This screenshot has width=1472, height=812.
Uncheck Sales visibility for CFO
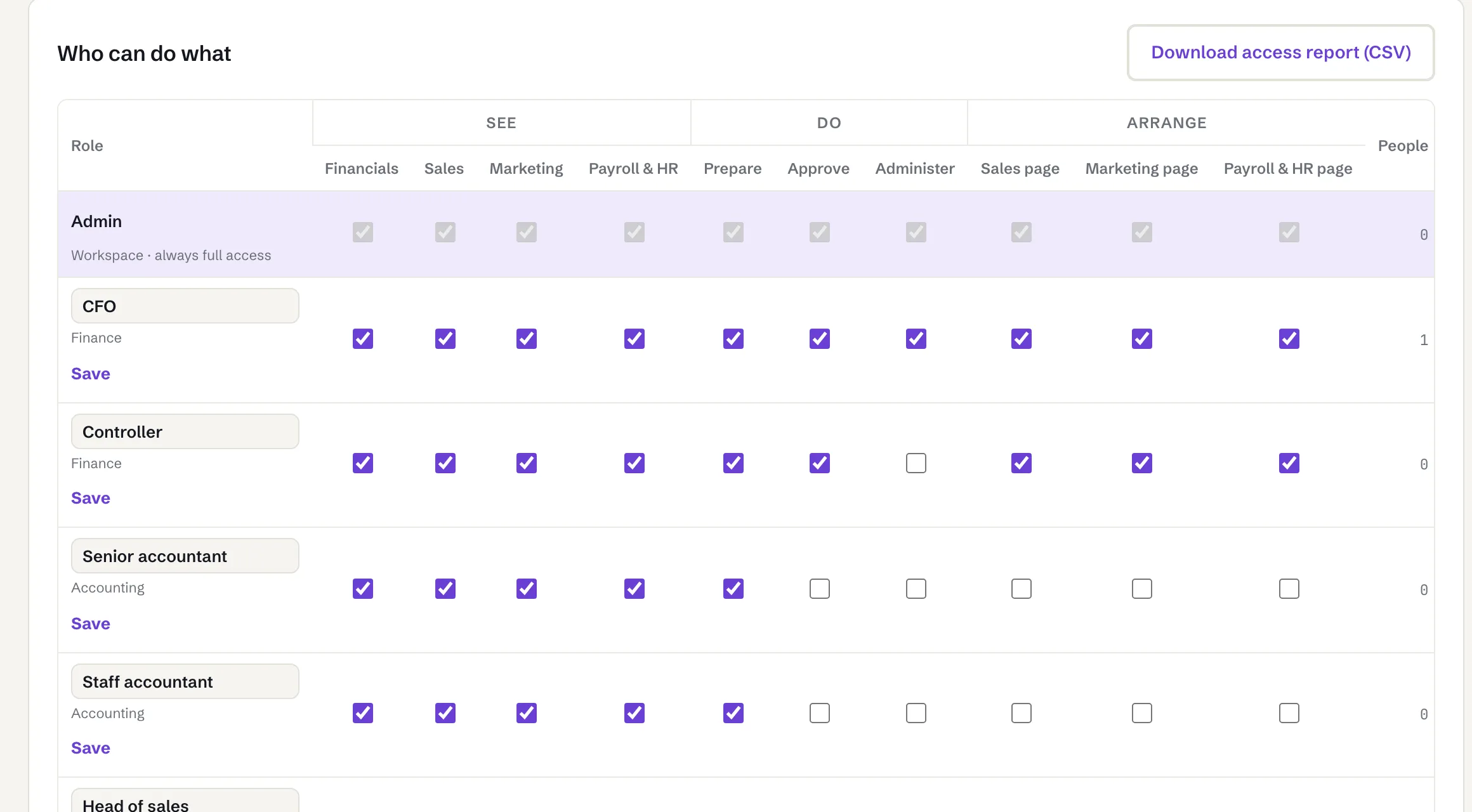pyautogui.click(x=445, y=339)
